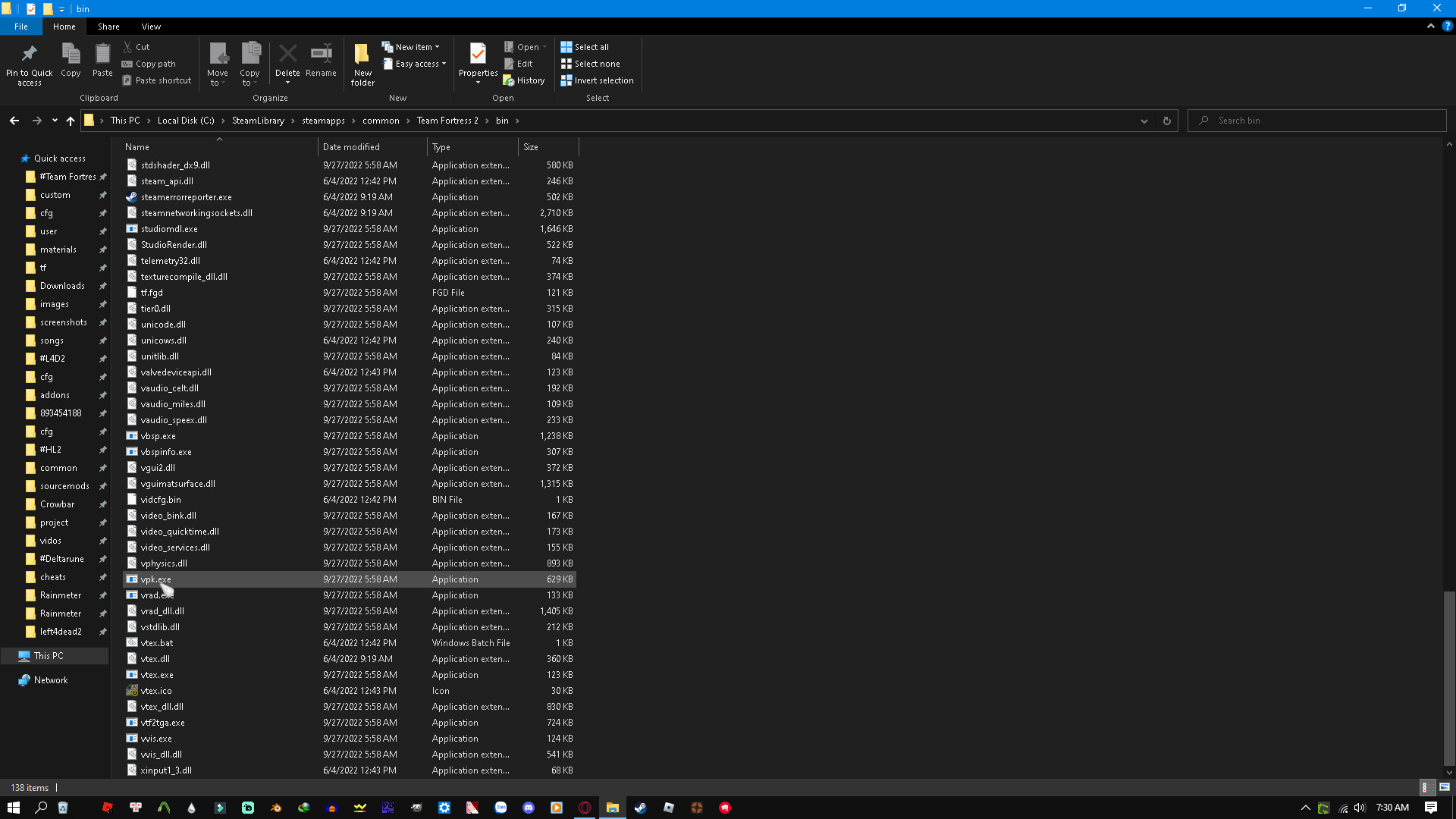Open the Share ribbon tab
1456x819 pixels.
click(108, 26)
